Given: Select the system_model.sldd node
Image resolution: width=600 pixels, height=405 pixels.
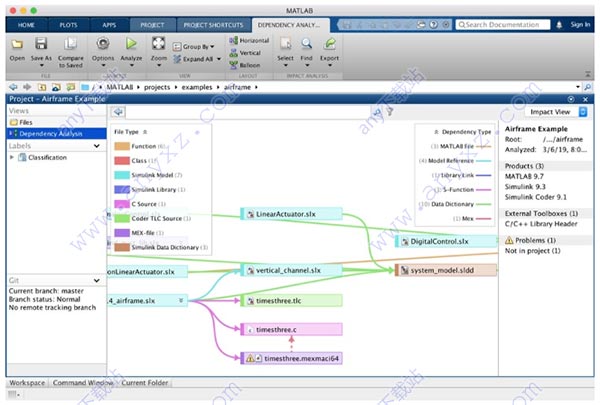Looking at the screenshot, I should tap(446, 270).
